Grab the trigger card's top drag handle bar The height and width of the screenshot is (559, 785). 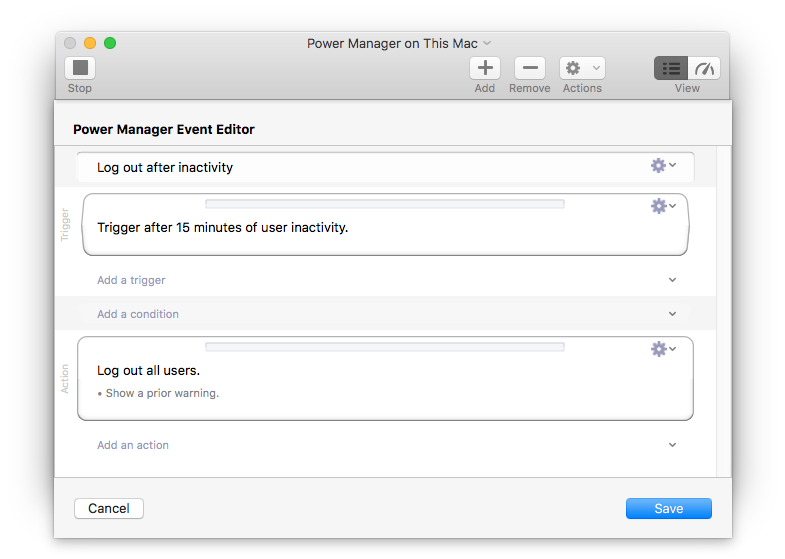coord(384,204)
